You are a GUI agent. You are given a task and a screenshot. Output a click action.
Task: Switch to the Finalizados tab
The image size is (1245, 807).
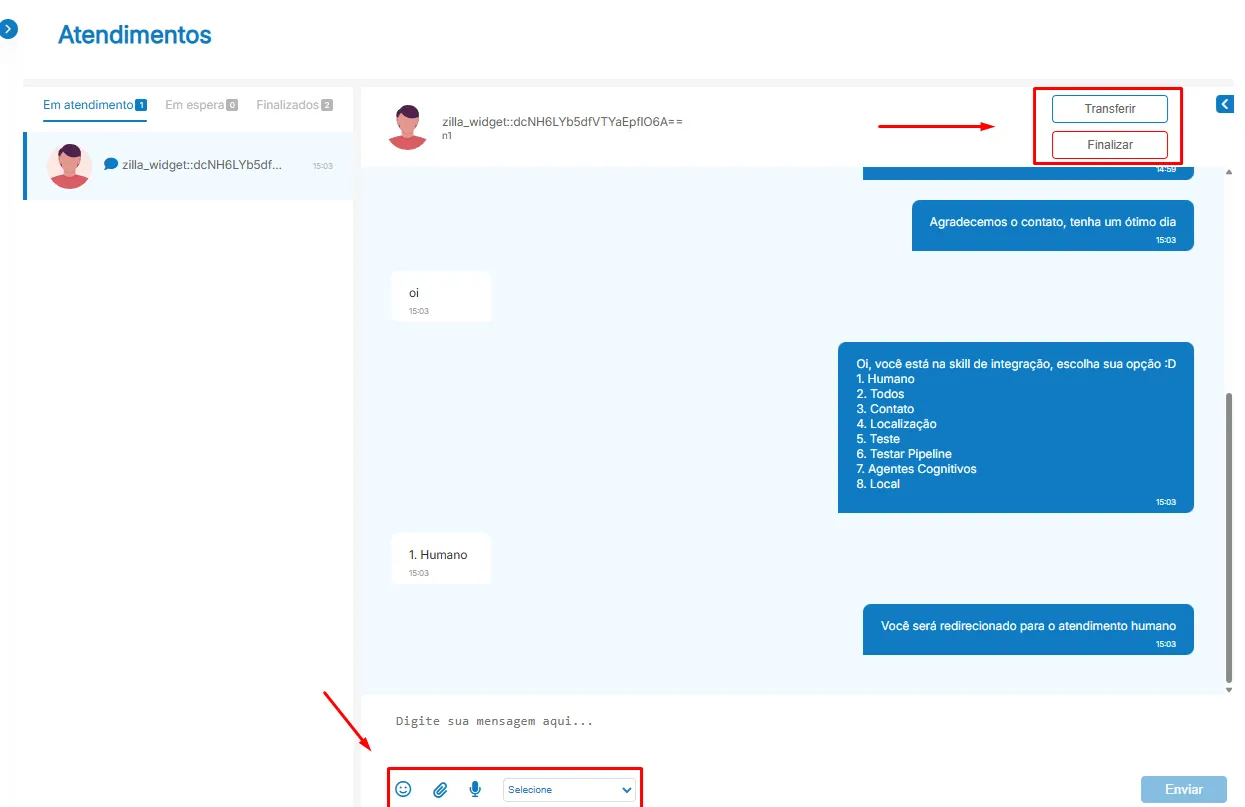[294, 105]
